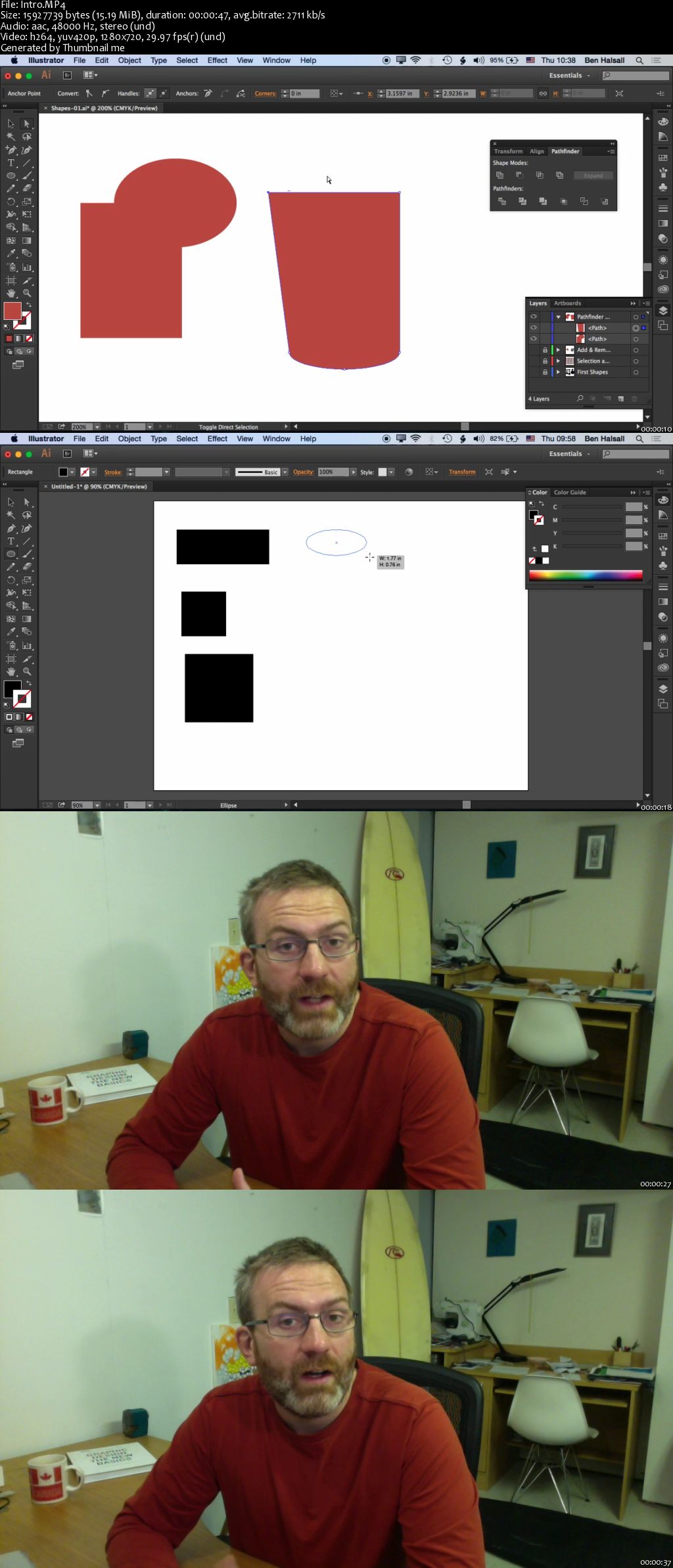This screenshot has height=1568, width=673.
Task: Toggle show handles for selected anchors
Action: 151,93
